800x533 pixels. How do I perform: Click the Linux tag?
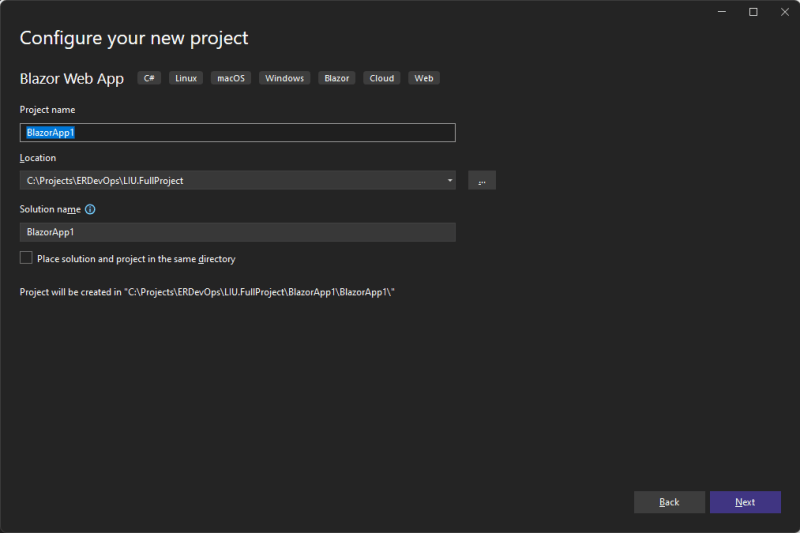coord(186,78)
